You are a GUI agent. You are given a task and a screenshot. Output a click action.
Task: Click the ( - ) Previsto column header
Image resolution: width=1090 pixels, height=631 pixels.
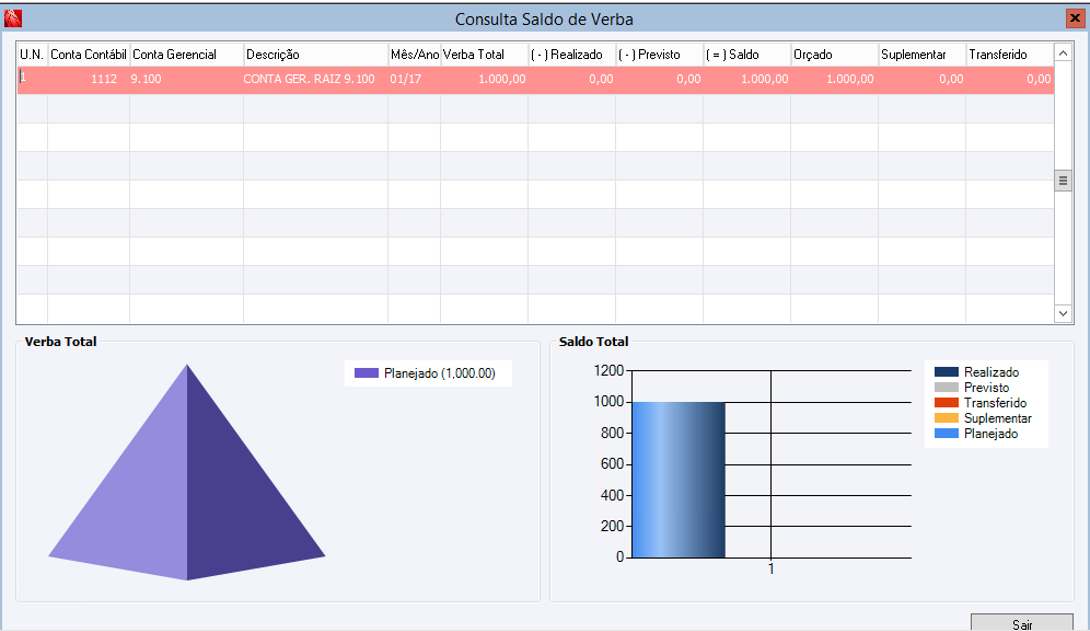tap(659, 54)
